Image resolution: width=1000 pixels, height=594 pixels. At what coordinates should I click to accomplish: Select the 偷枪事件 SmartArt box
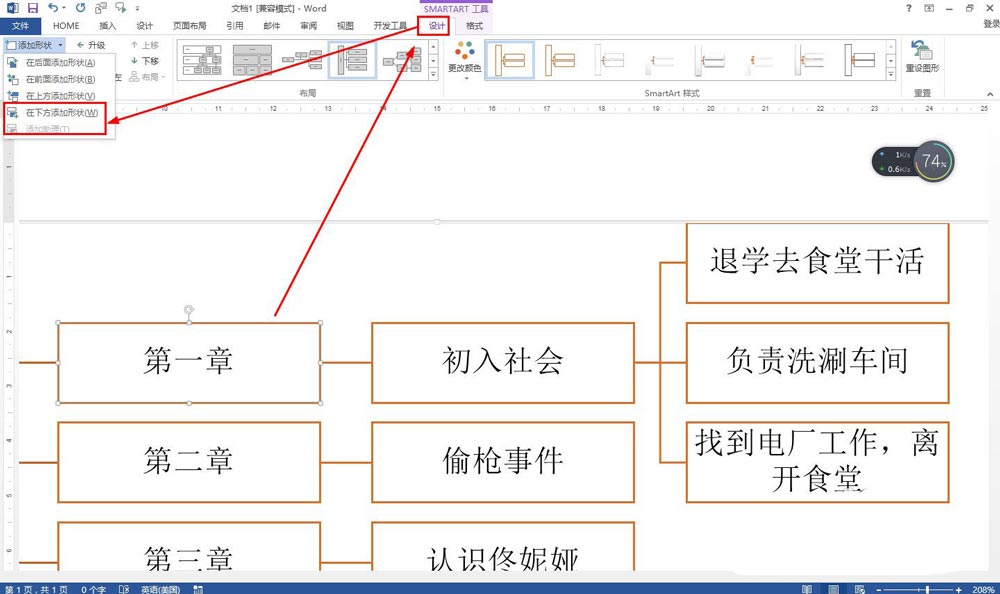[x=503, y=462]
